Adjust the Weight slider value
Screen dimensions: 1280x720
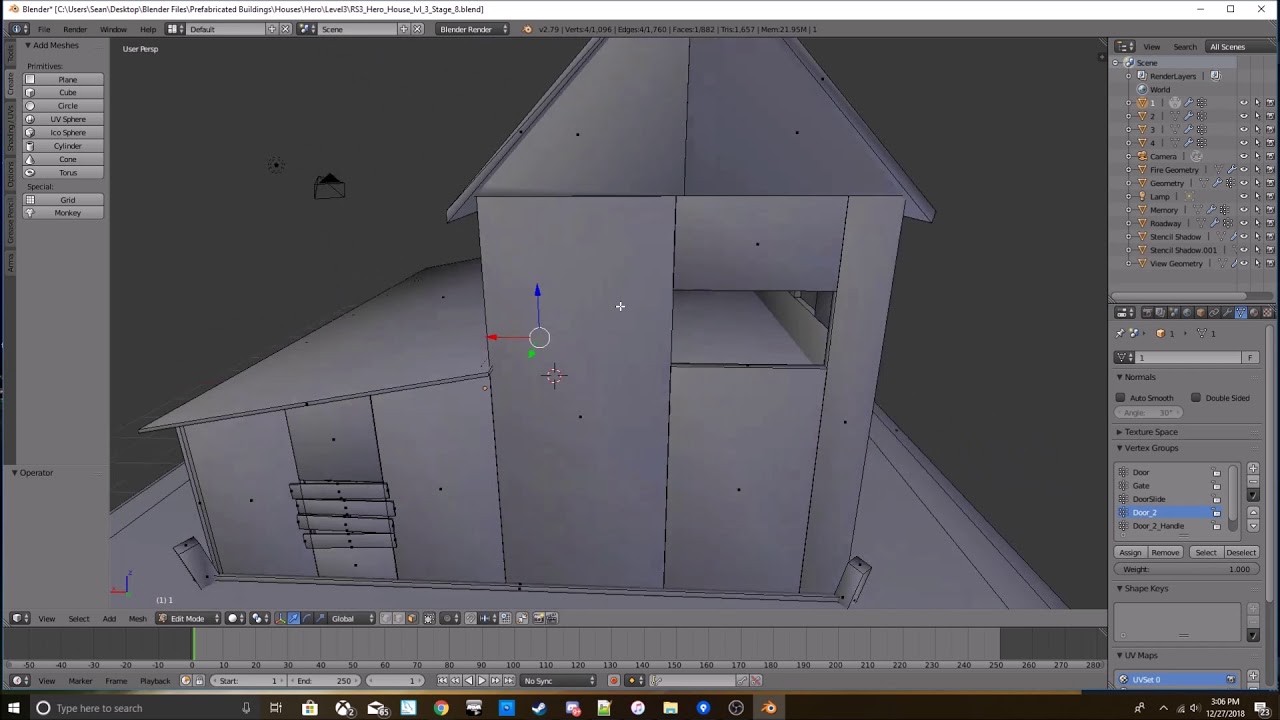coord(1186,569)
